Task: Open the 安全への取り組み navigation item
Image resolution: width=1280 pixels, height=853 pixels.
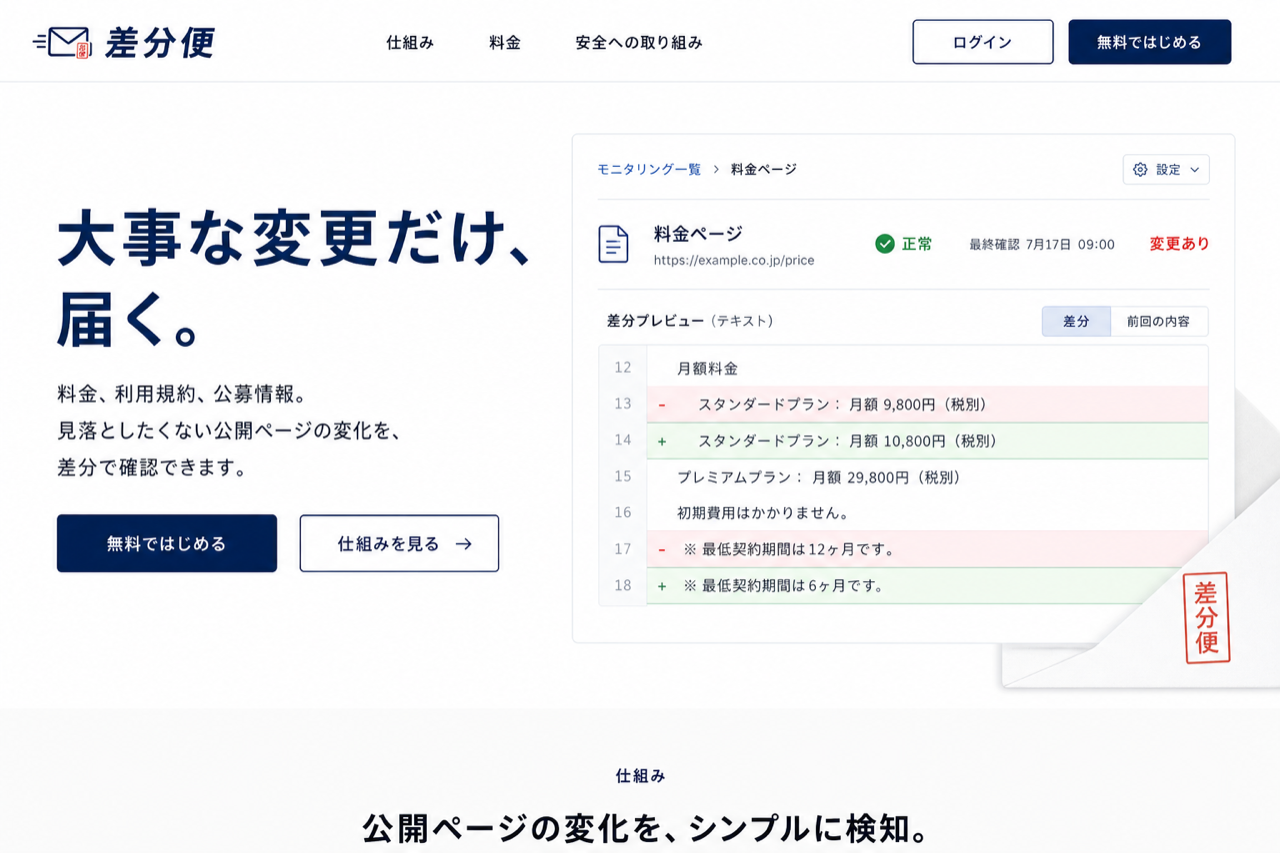Action: tap(639, 43)
